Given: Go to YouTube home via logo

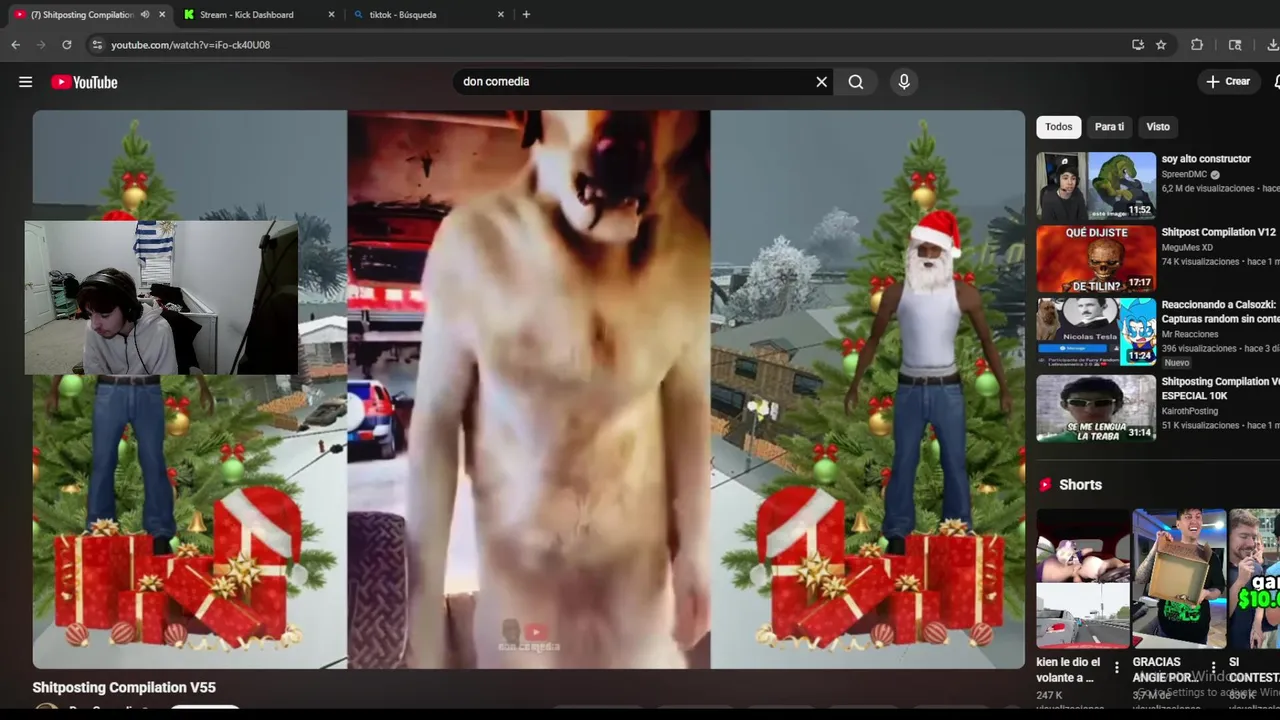Looking at the screenshot, I should pyautogui.click(x=85, y=82).
